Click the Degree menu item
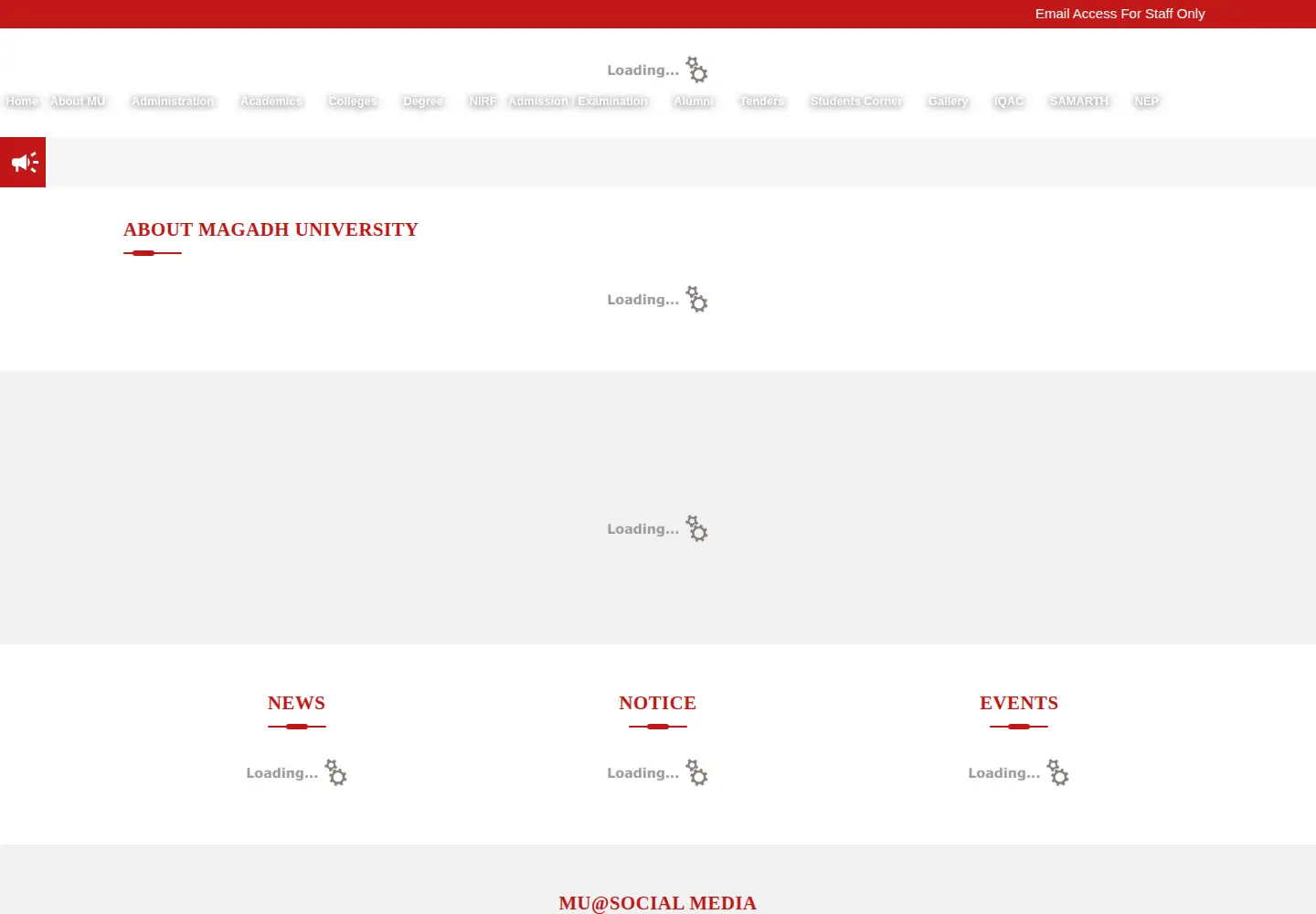Viewport: 1316px width, 914px height. [x=423, y=101]
